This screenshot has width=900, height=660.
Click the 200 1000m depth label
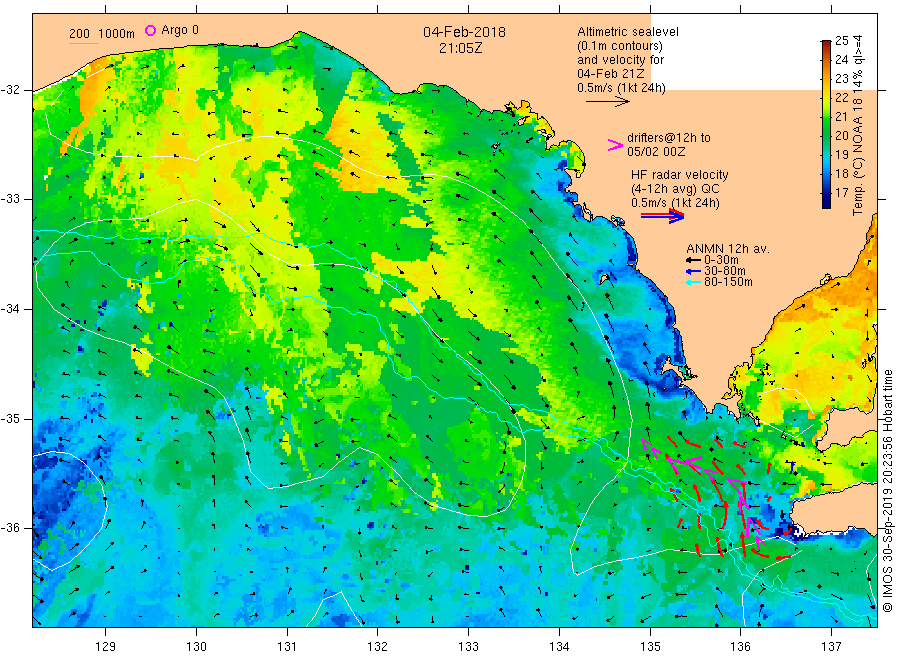pos(102,34)
